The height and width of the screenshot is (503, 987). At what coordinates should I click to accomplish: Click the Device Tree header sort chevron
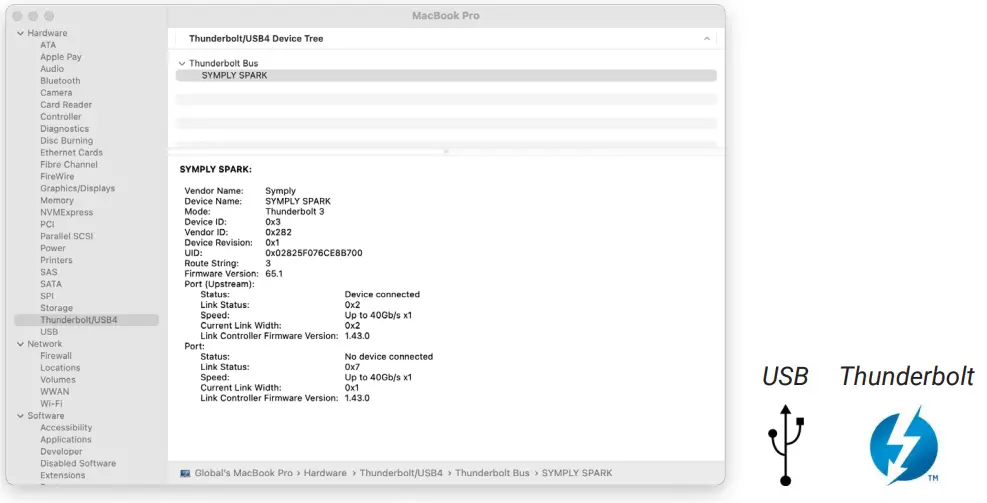(707, 38)
